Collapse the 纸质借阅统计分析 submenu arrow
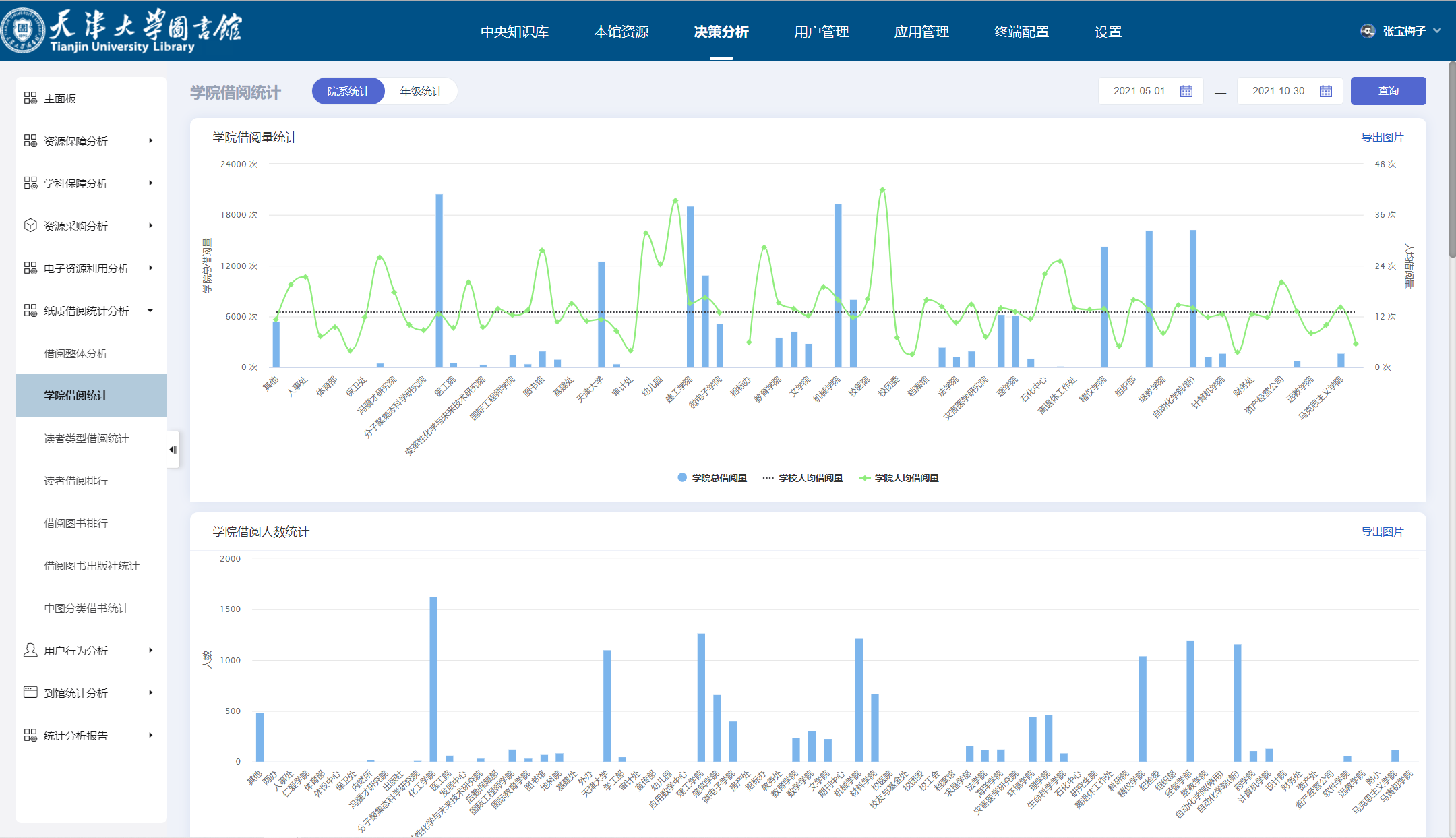Screen dimensions: 1456x838 point(150,311)
